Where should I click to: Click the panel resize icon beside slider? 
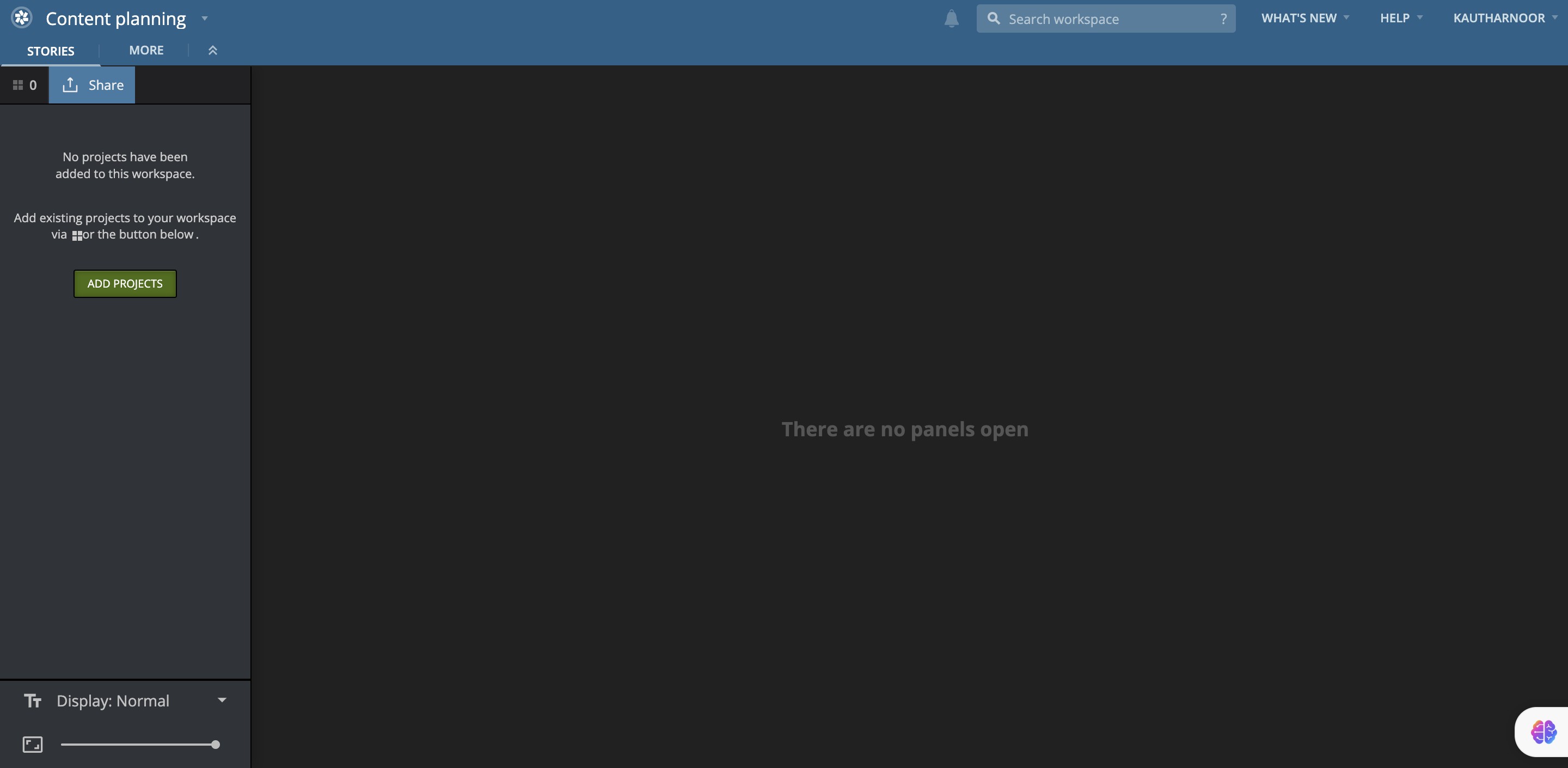33,744
